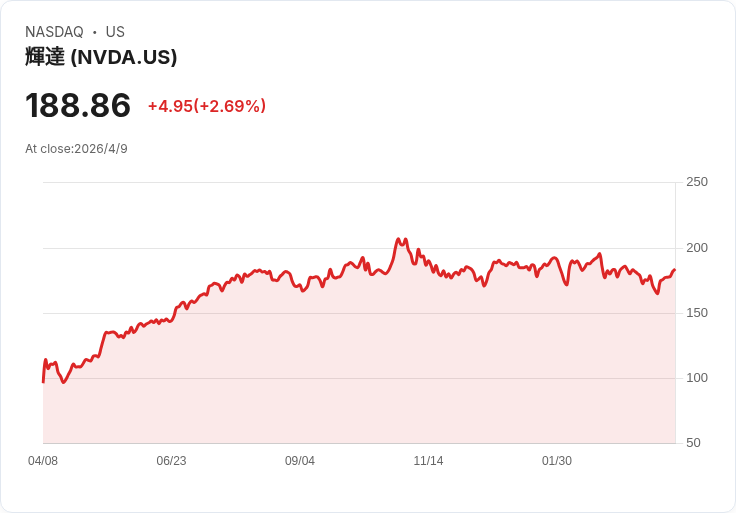Click the 04/08 date axis label
736x513 pixels.
43,461
